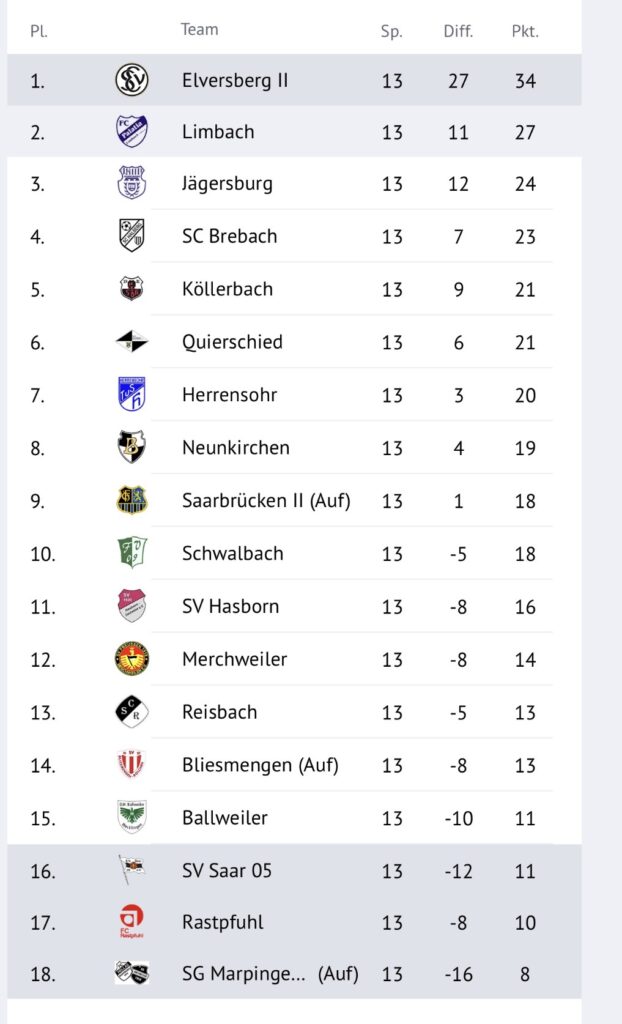
Task: Open the Ballweiler team link
Action: 225,817
